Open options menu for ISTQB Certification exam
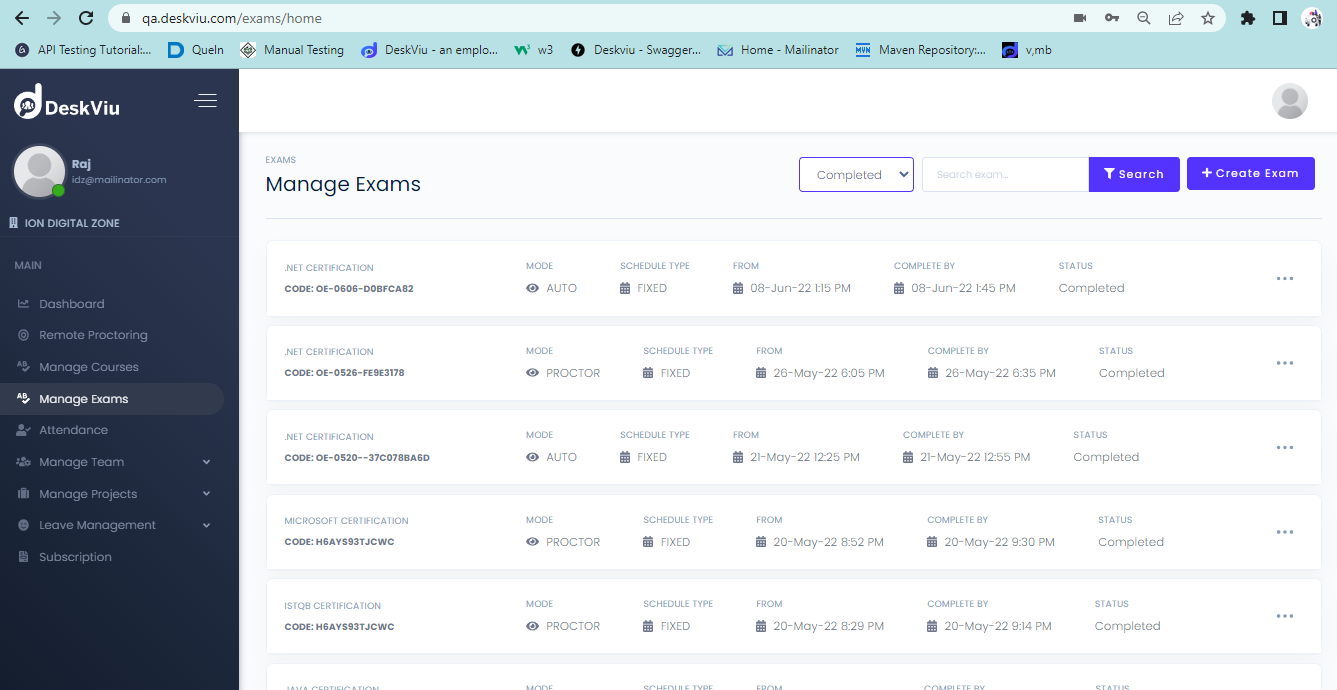Image resolution: width=1337 pixels, height=690 pixels. [1285, 617]
